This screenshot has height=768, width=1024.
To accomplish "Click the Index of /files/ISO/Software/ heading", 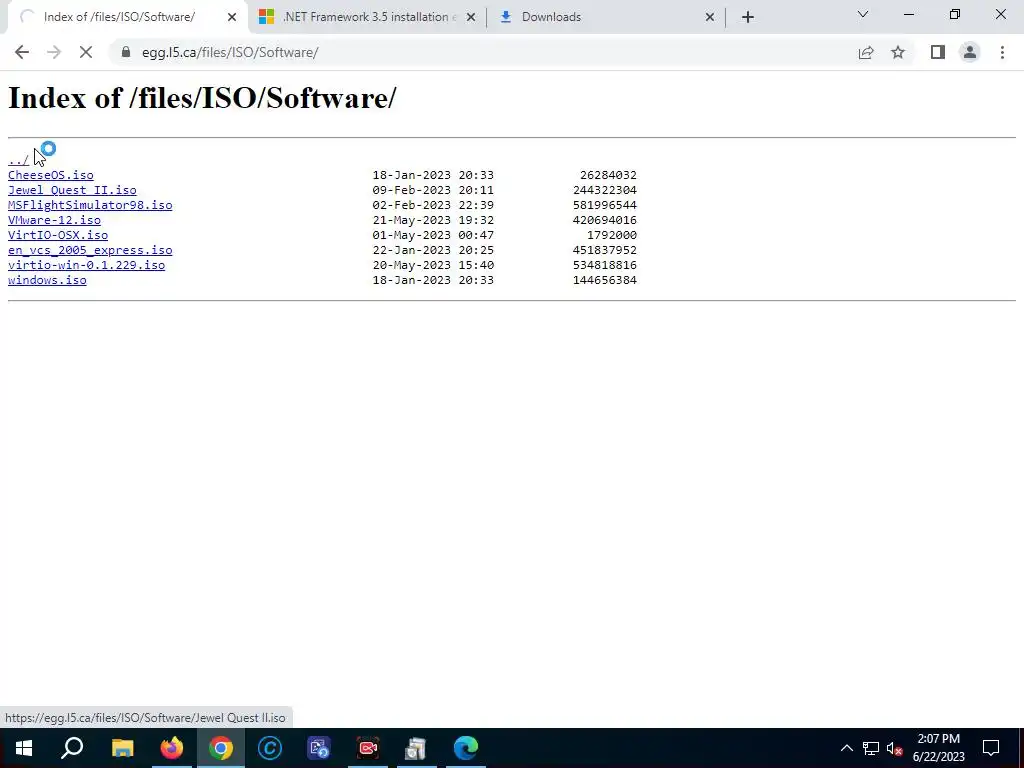I will [x=202, y=99].
